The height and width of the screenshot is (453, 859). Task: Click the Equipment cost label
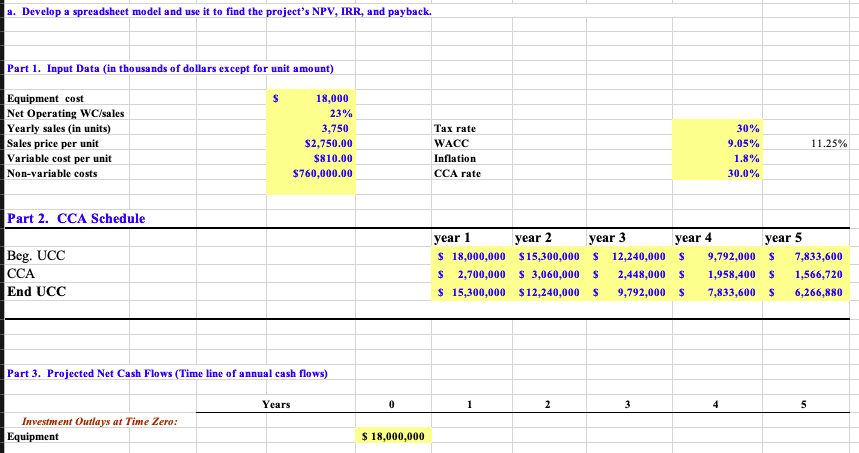[x=45, y=99]
